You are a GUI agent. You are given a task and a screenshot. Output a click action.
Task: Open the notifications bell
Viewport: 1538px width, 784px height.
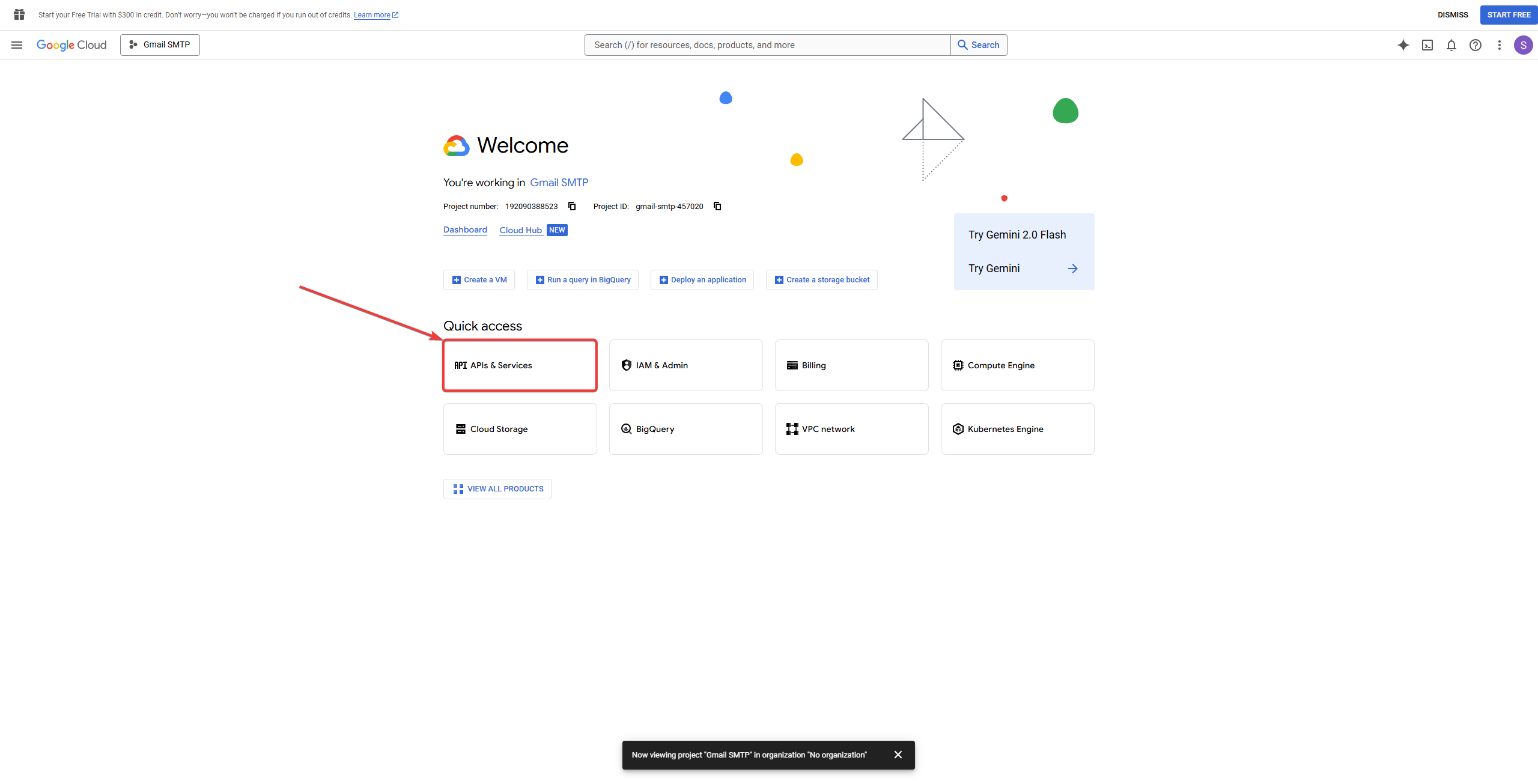click(1451, 45)
